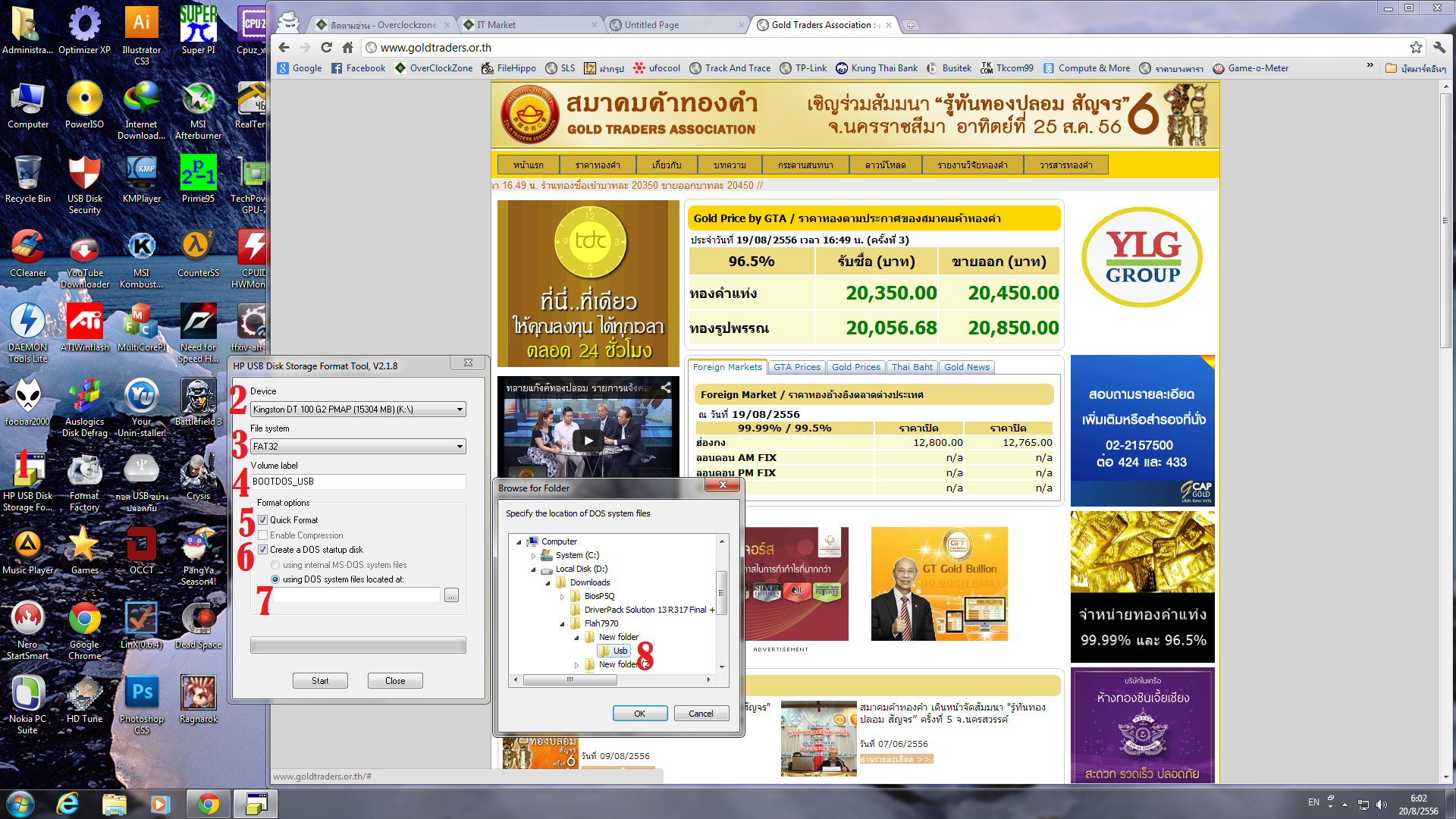
Task: Uncheck Quick Format option
Action: (263, 520)
